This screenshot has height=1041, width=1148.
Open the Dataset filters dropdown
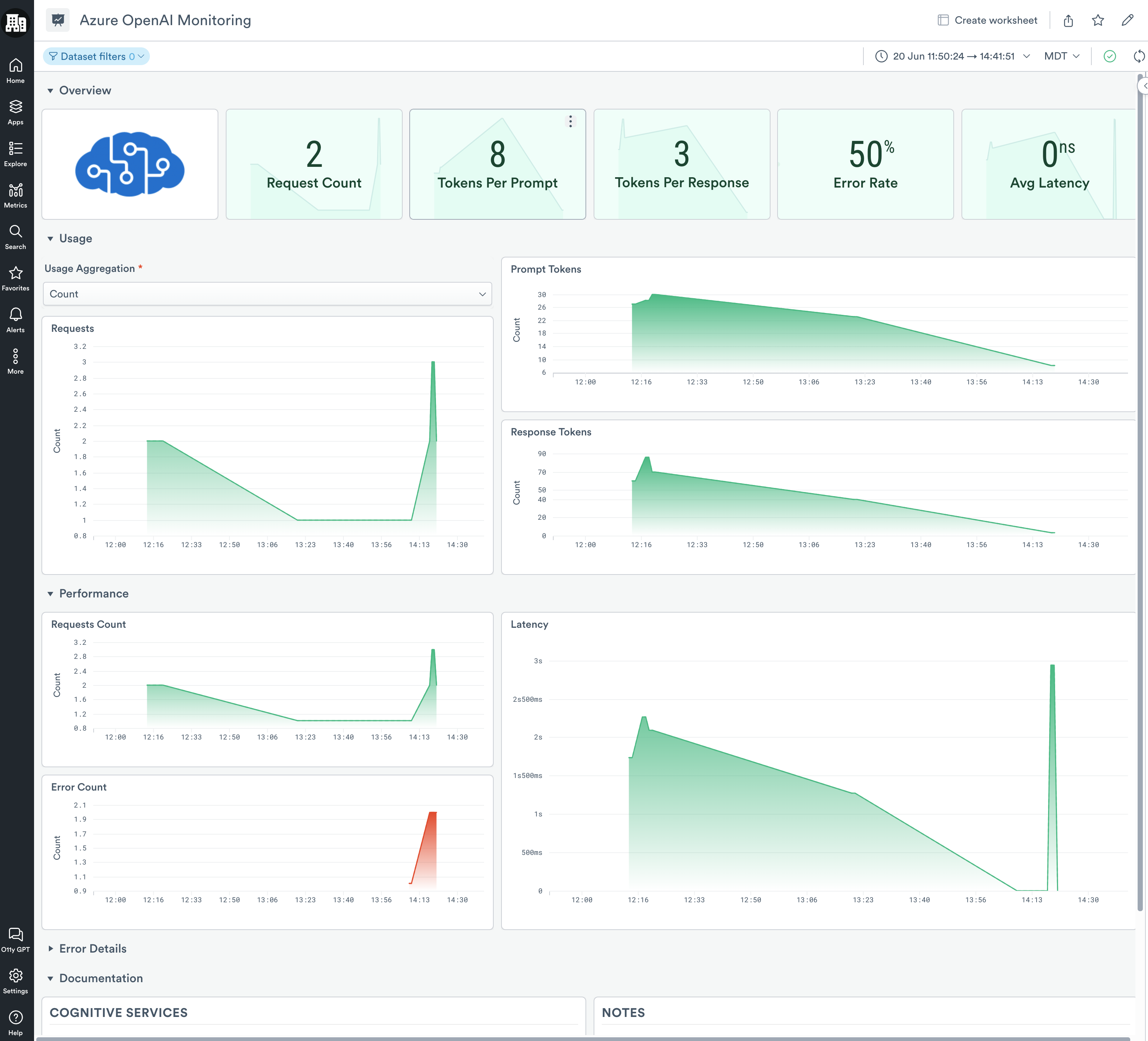pyautogui.click(x=96, y=56)
